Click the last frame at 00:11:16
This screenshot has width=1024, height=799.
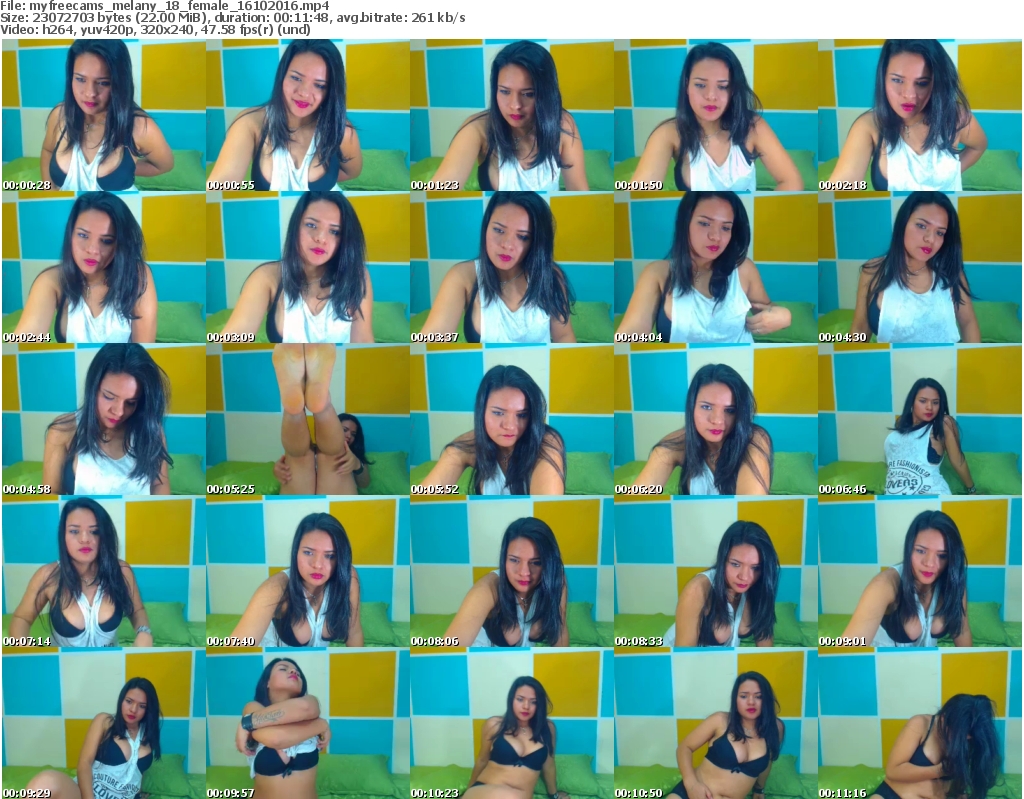pos(919,725)
